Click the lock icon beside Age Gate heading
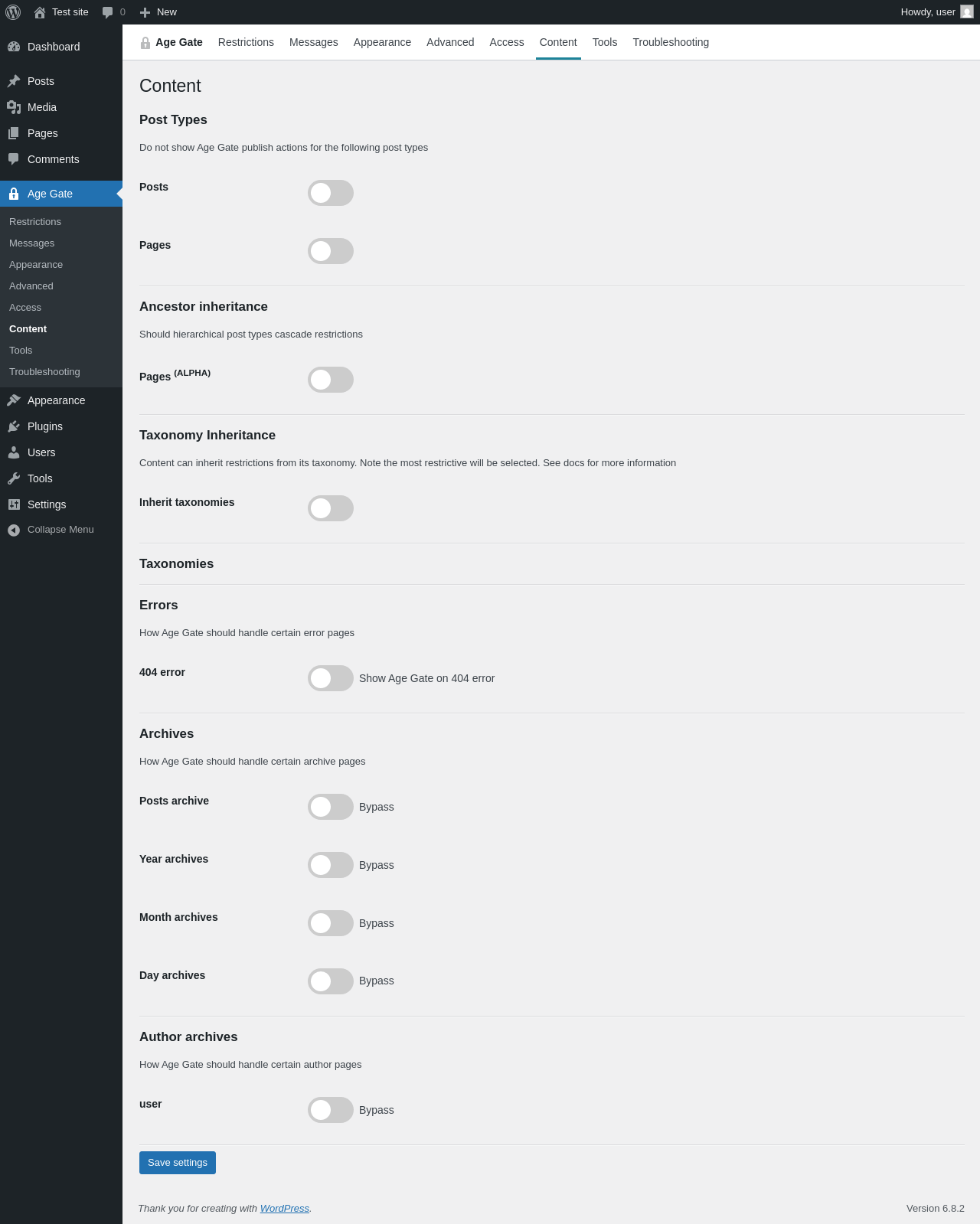Viewport: 980px width, 1224px height. [x=145, y=43]
